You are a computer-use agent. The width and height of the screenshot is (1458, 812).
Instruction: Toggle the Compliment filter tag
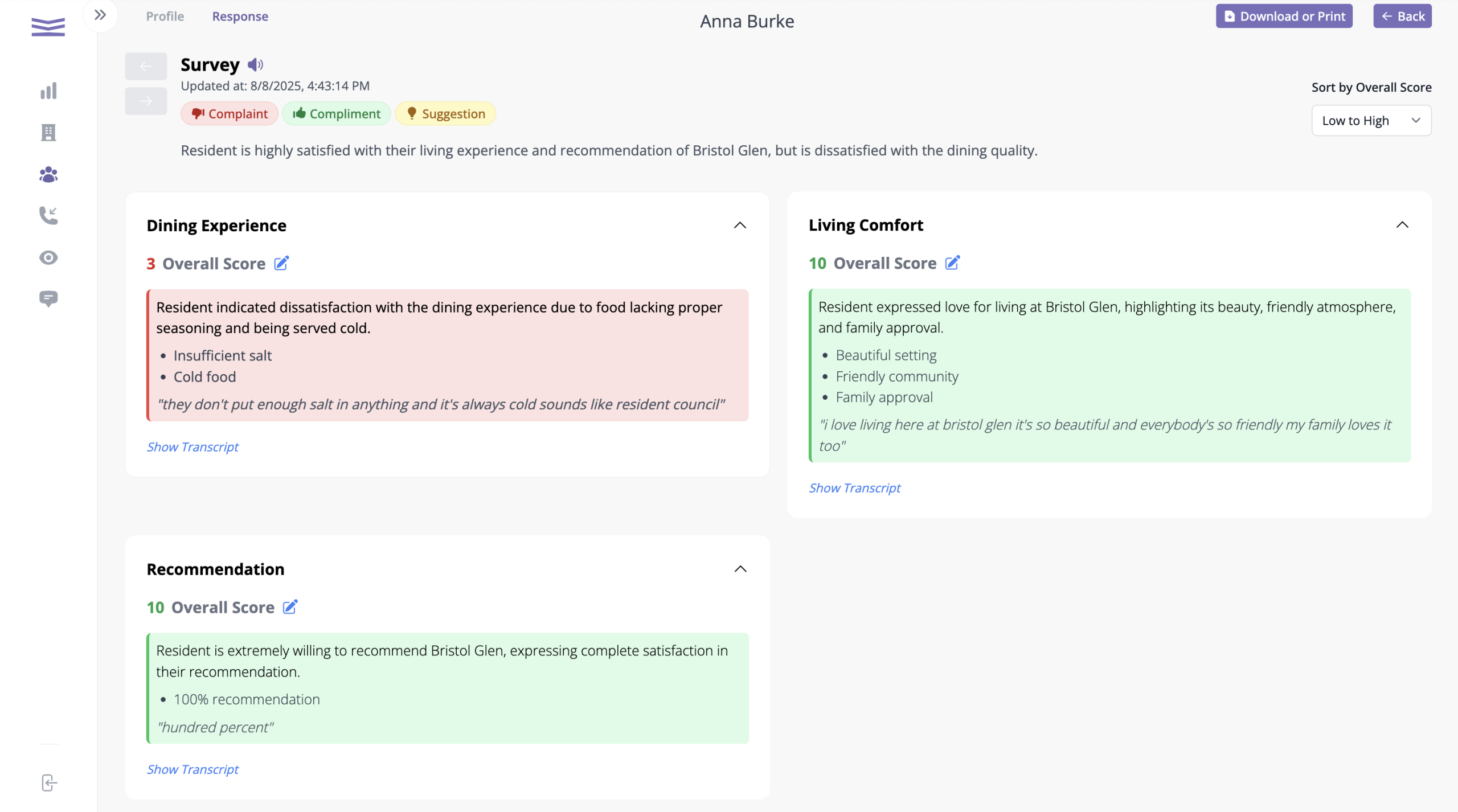pyautogui.click(x=337, y=114)
